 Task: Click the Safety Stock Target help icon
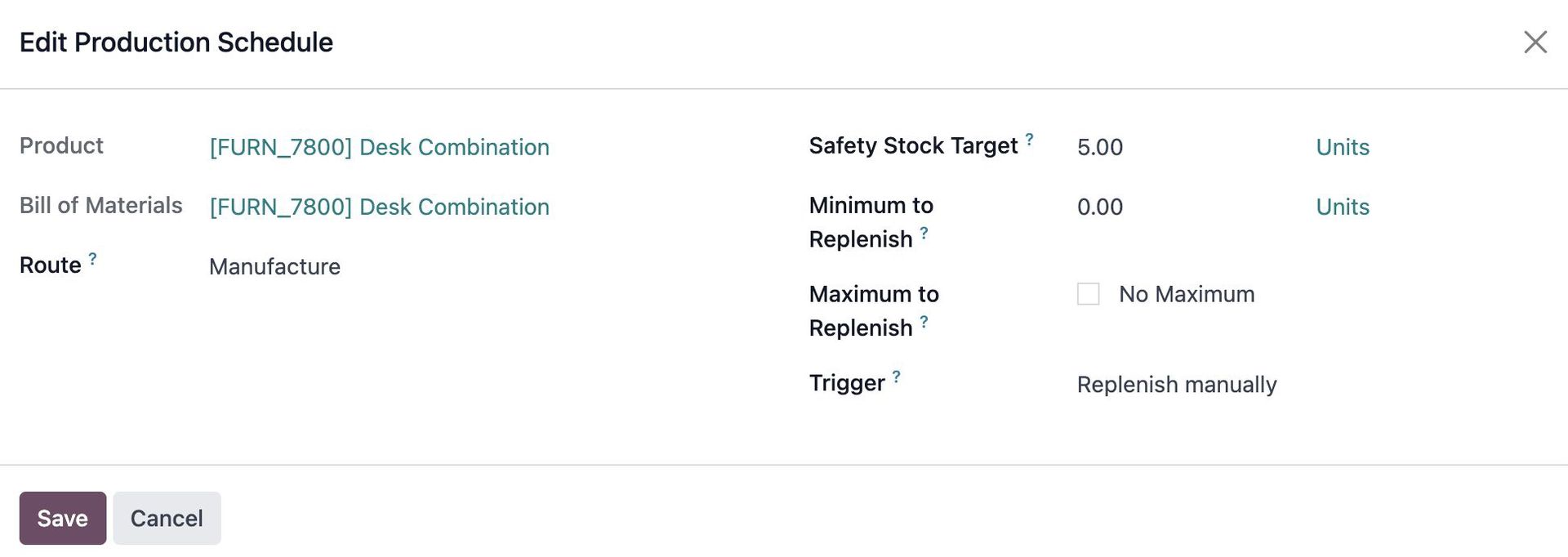coord(1029,140)
